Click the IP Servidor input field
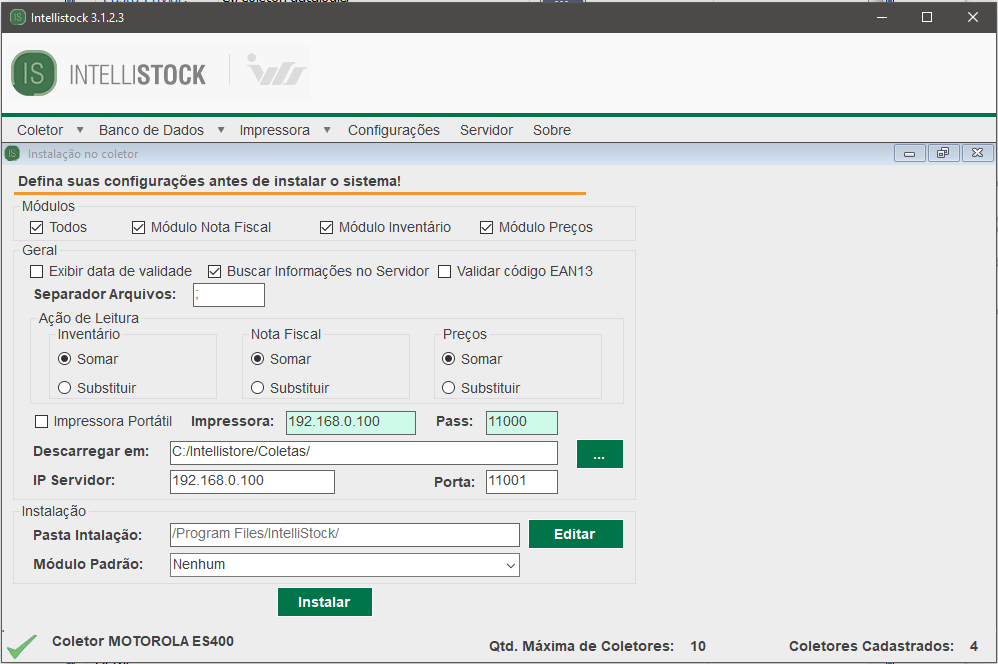 [x=252, y=481]
